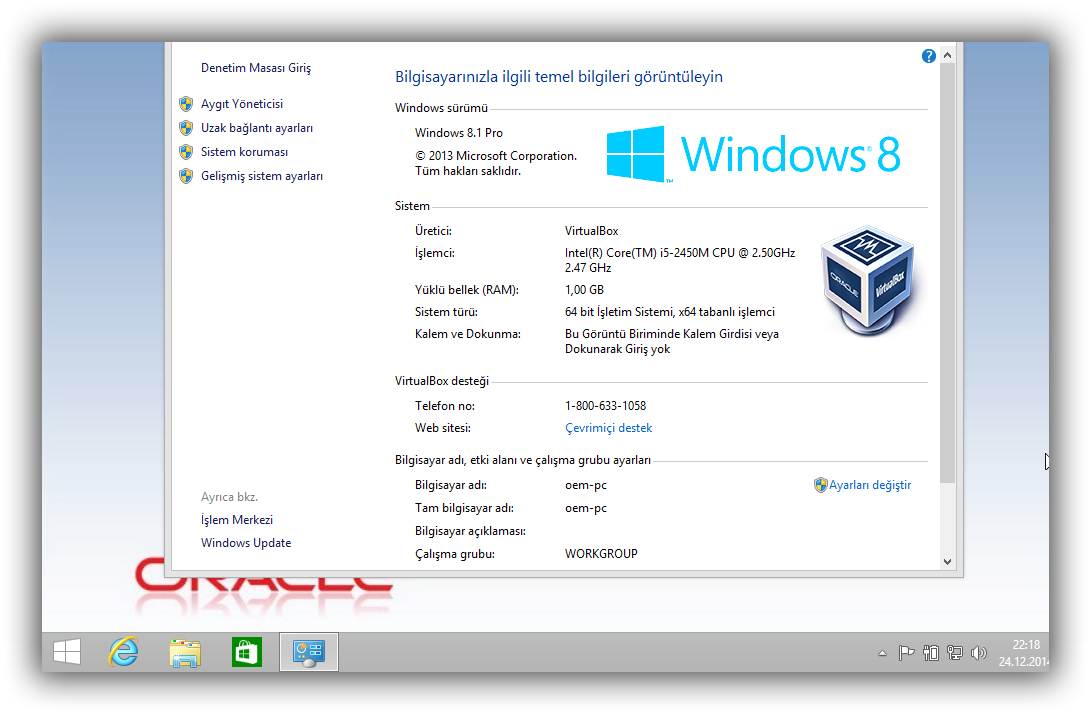Open the Action Center flag tray icon
The height and width of the screenshot is (714, 1091).
point(906,653)
